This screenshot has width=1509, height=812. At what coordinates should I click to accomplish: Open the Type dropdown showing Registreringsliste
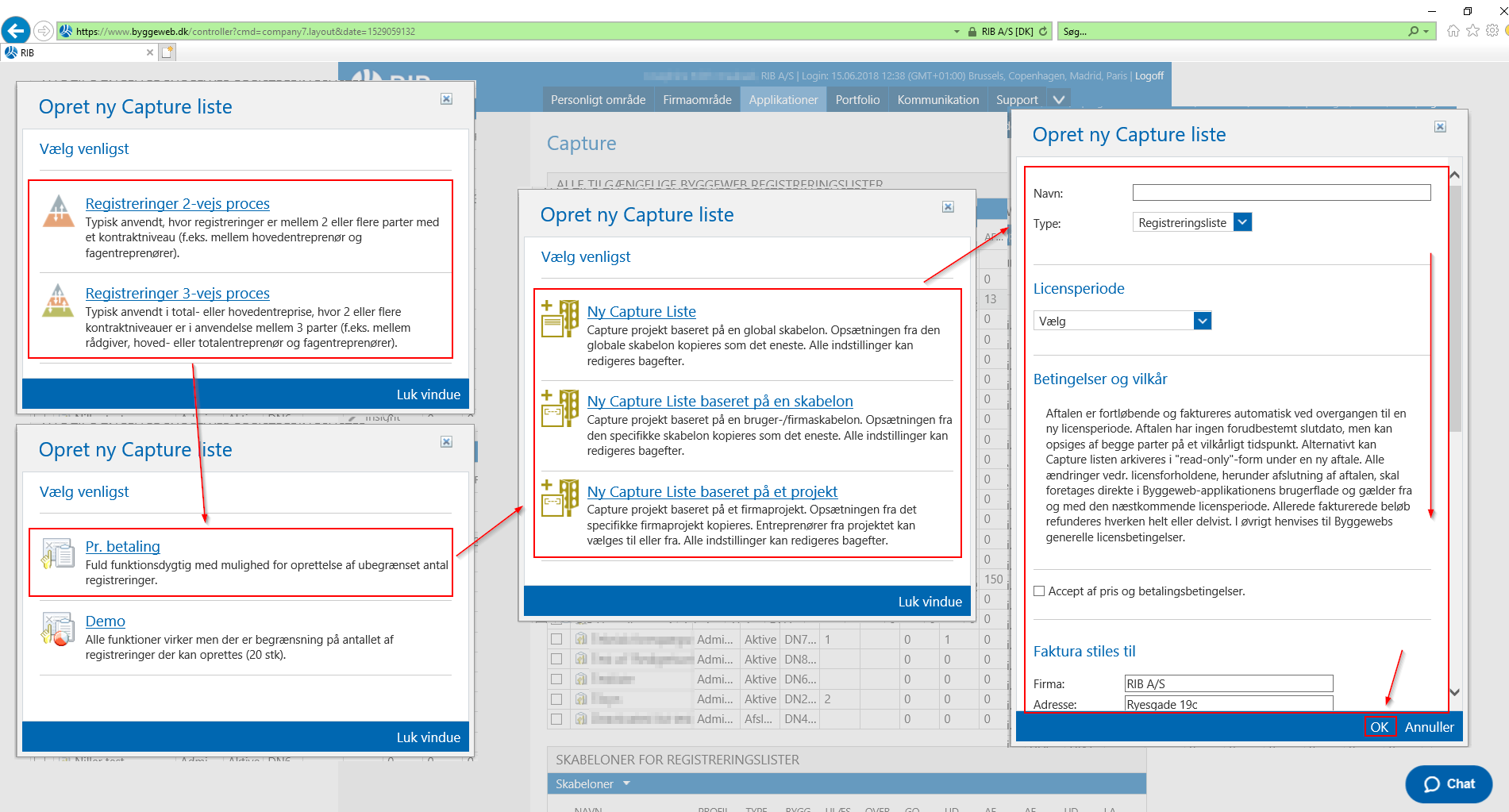1242,222
